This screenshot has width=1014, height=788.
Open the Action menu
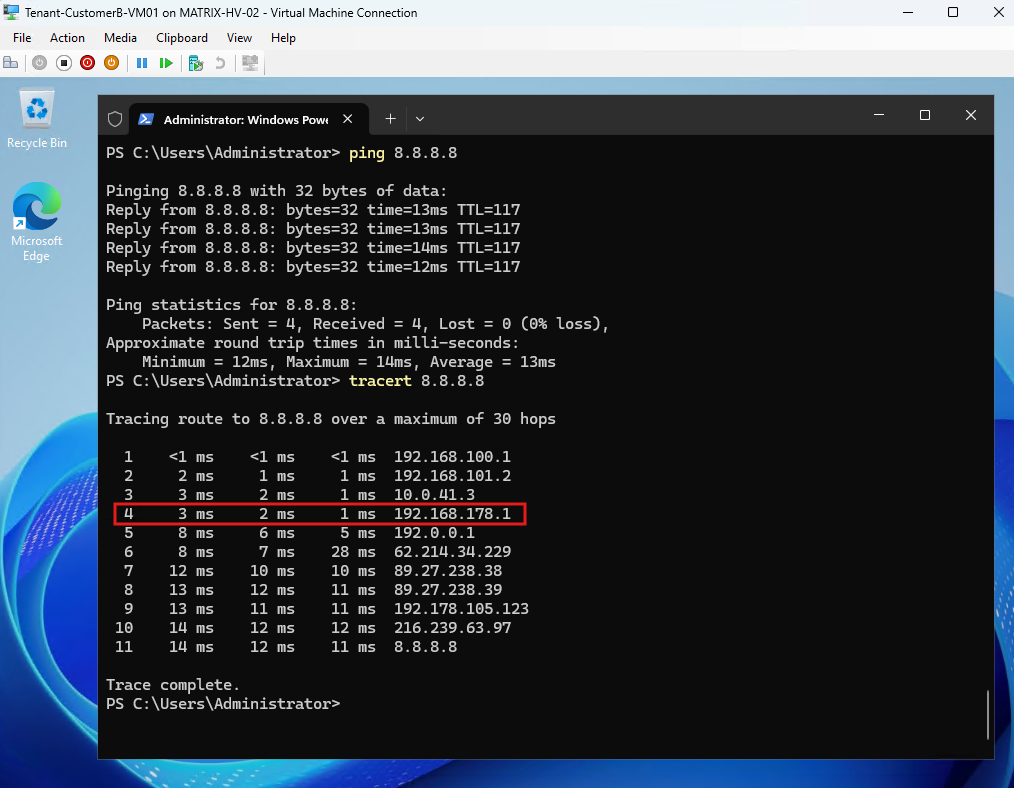click(67, 37)
